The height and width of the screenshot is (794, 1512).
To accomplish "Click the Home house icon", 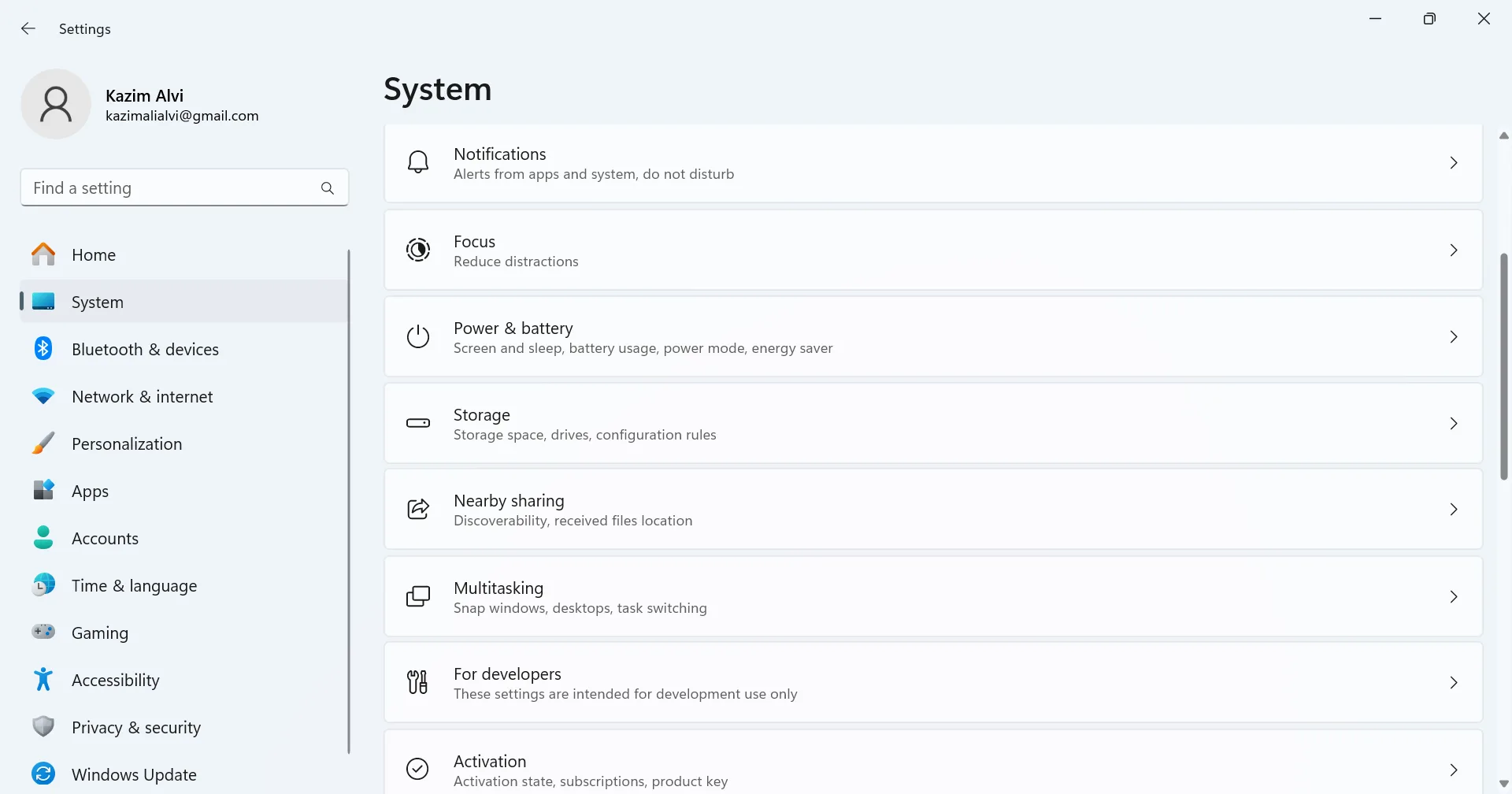I will coord(43,254).
